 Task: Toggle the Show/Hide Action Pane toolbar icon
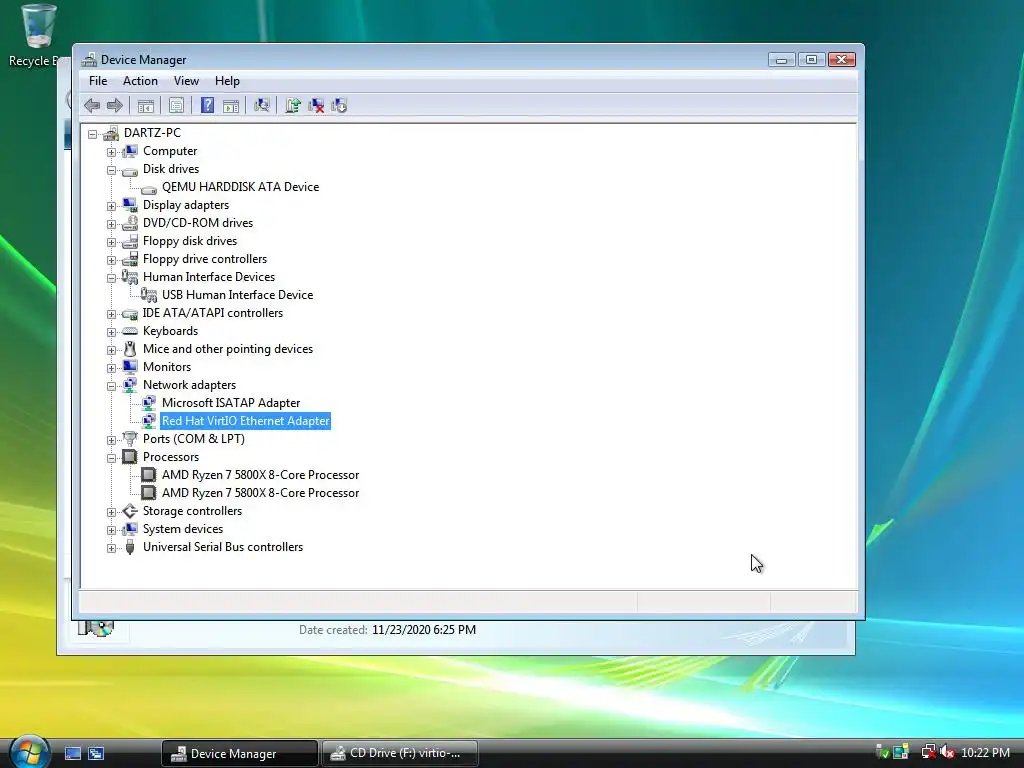pos(231,105)
